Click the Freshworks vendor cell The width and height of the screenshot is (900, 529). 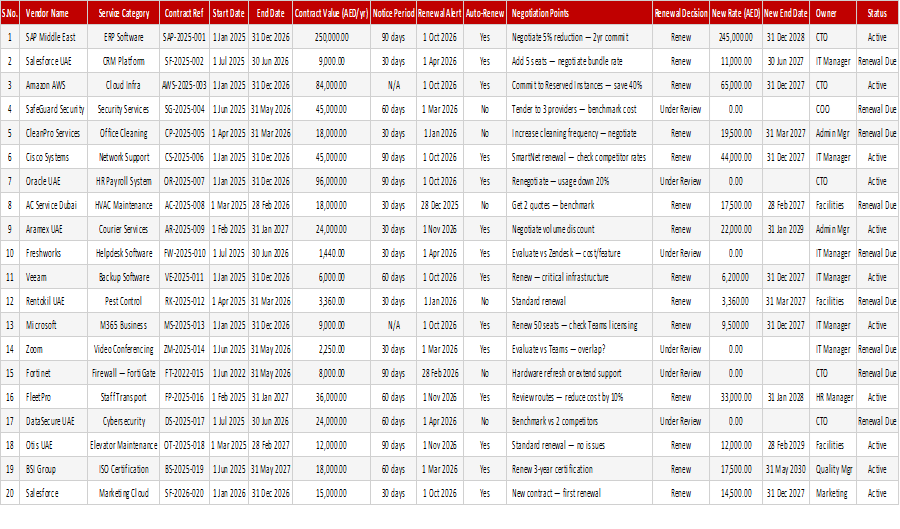click(x=53, y=253)
